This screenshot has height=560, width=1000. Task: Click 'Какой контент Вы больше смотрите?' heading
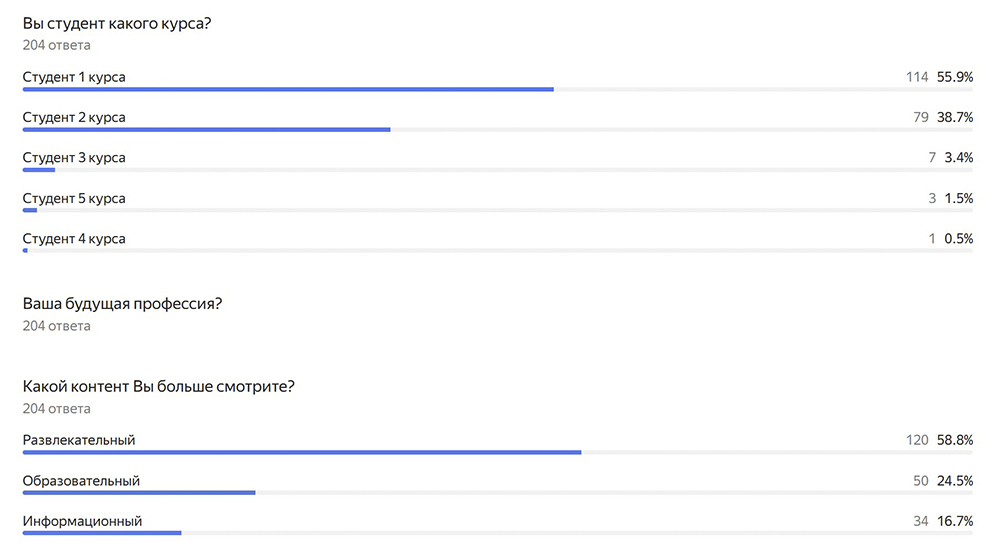click(x=158, y=386)
